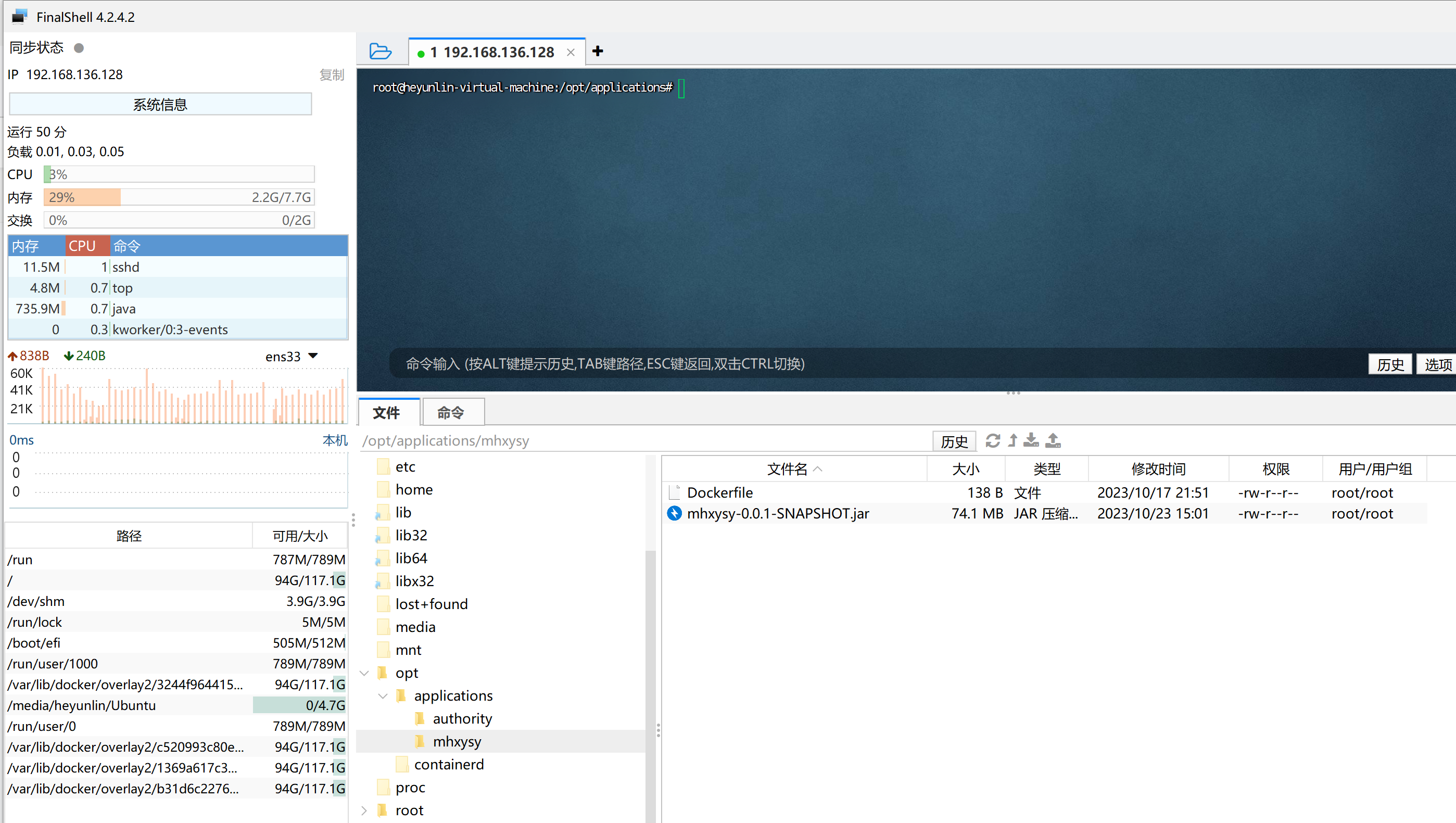The height and width of the screenshot is (823, 1456).
Task: Collapse the opt folder in tree
Action: (364, 673)
